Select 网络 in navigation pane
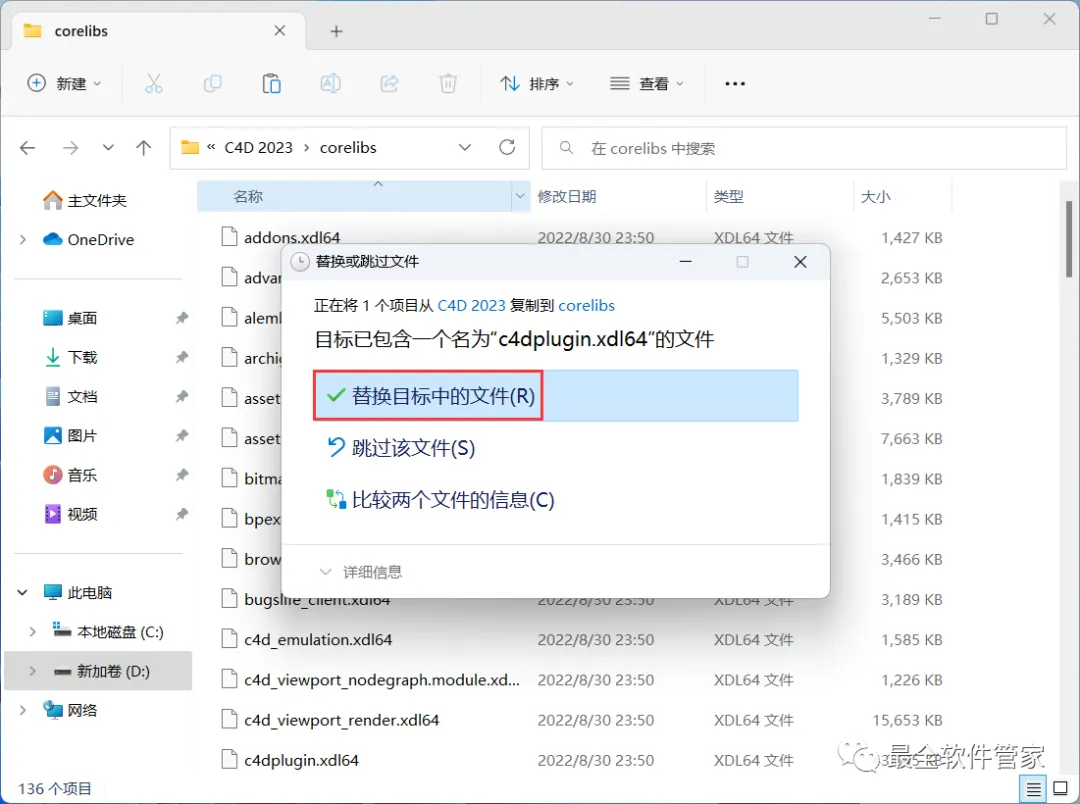Viewport: 1080px width, 804px height. pyautogui.click(x=70, y=710)
